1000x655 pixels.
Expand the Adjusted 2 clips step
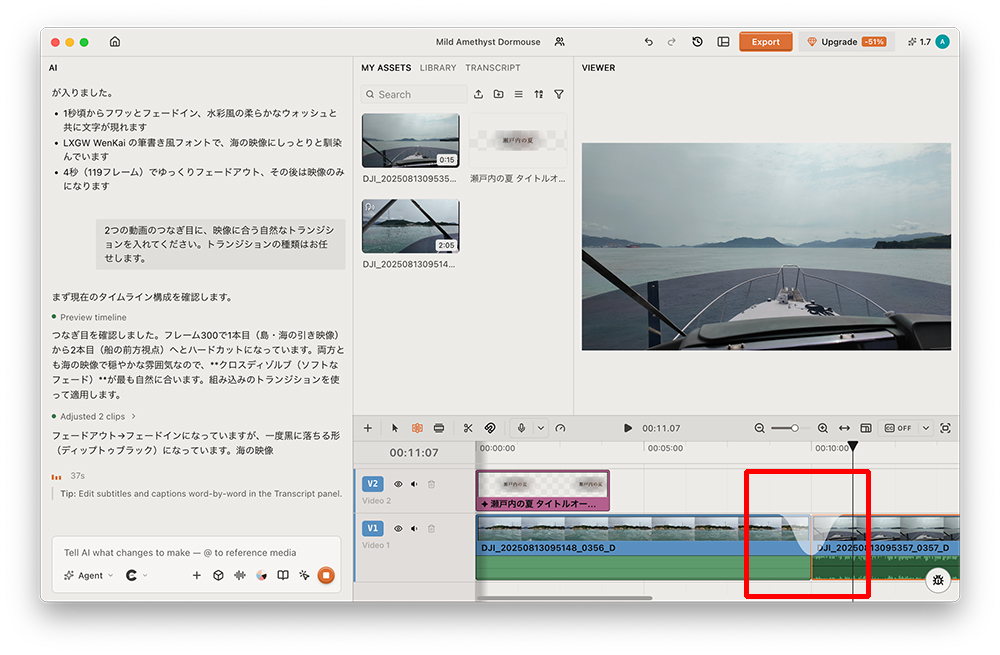click(93, 416)
